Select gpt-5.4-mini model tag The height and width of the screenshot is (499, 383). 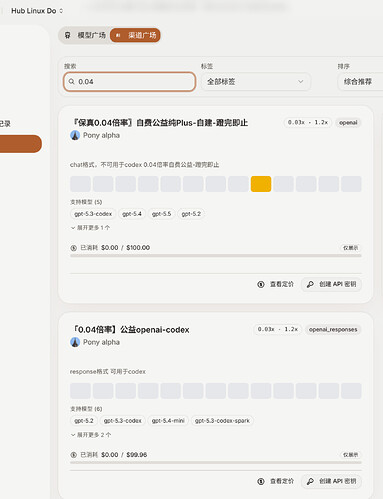[x=168, y=421]
